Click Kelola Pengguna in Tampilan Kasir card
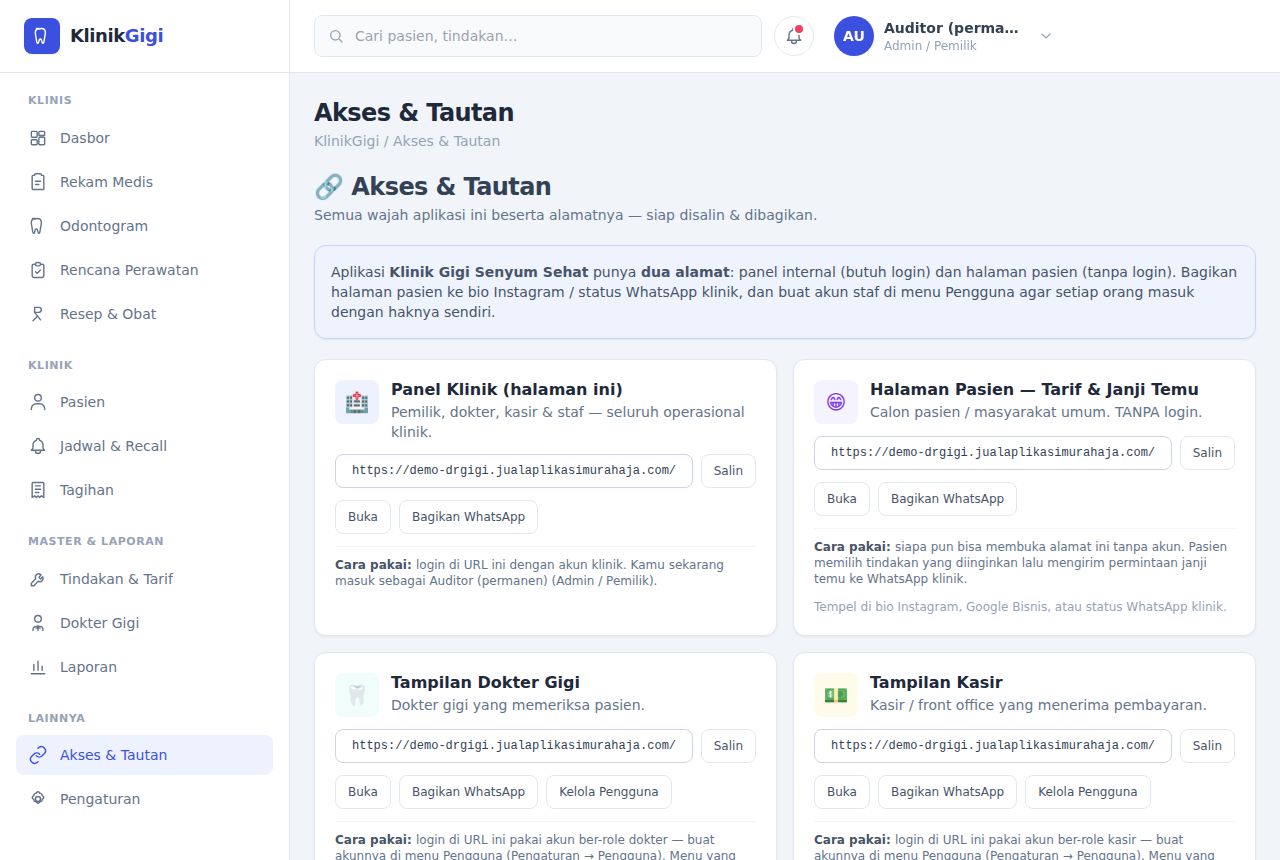This screenshot has width=1280, height=860. (x=1088, y=791)
